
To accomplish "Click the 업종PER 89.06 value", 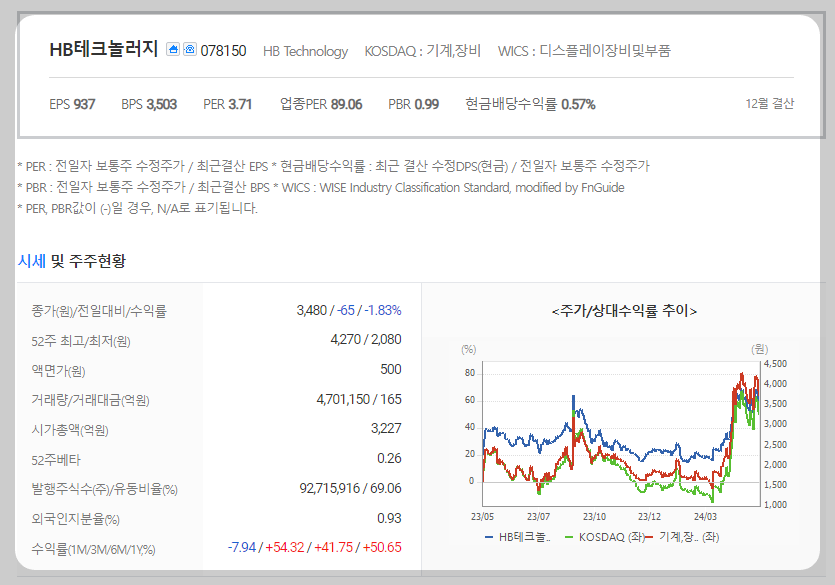I will (x=321, y=104).
